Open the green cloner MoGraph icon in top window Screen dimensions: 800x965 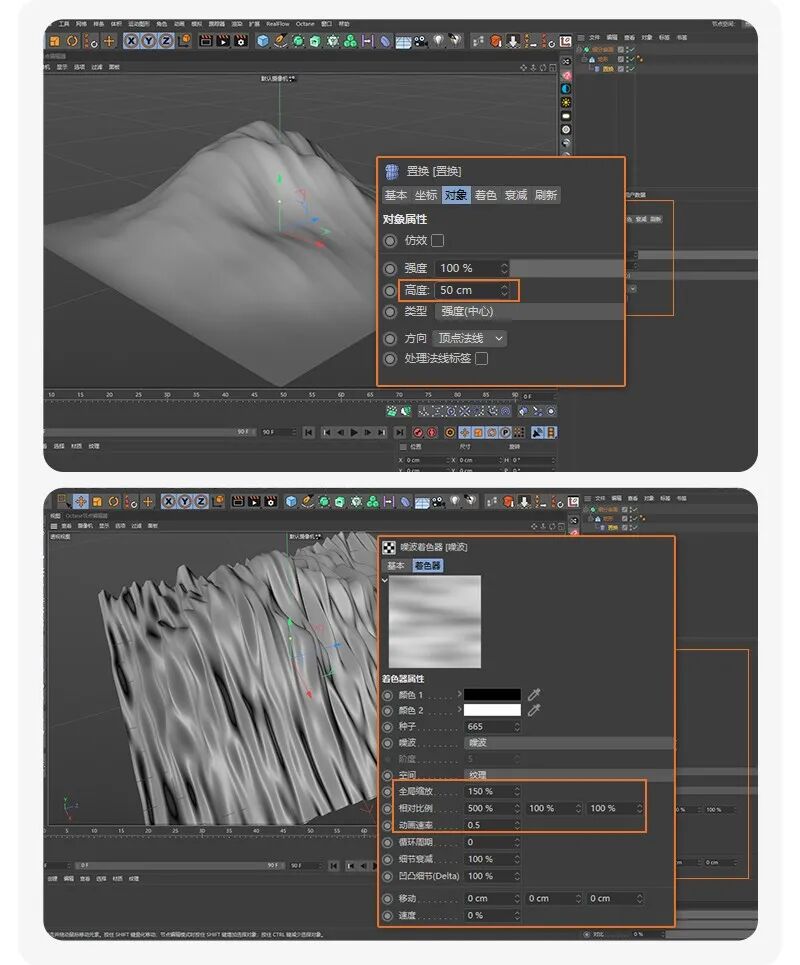click(x=350, y=41)
